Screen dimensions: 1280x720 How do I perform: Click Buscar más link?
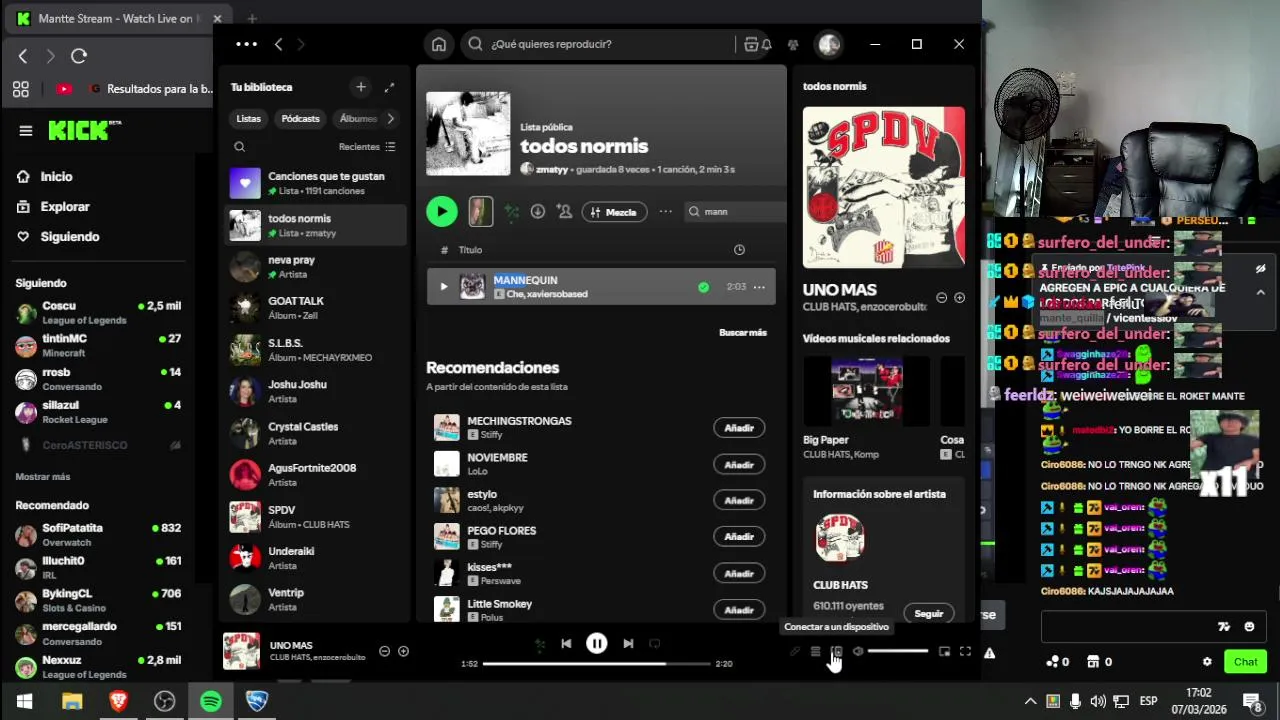pyautogui.click(x=743, y=332)
